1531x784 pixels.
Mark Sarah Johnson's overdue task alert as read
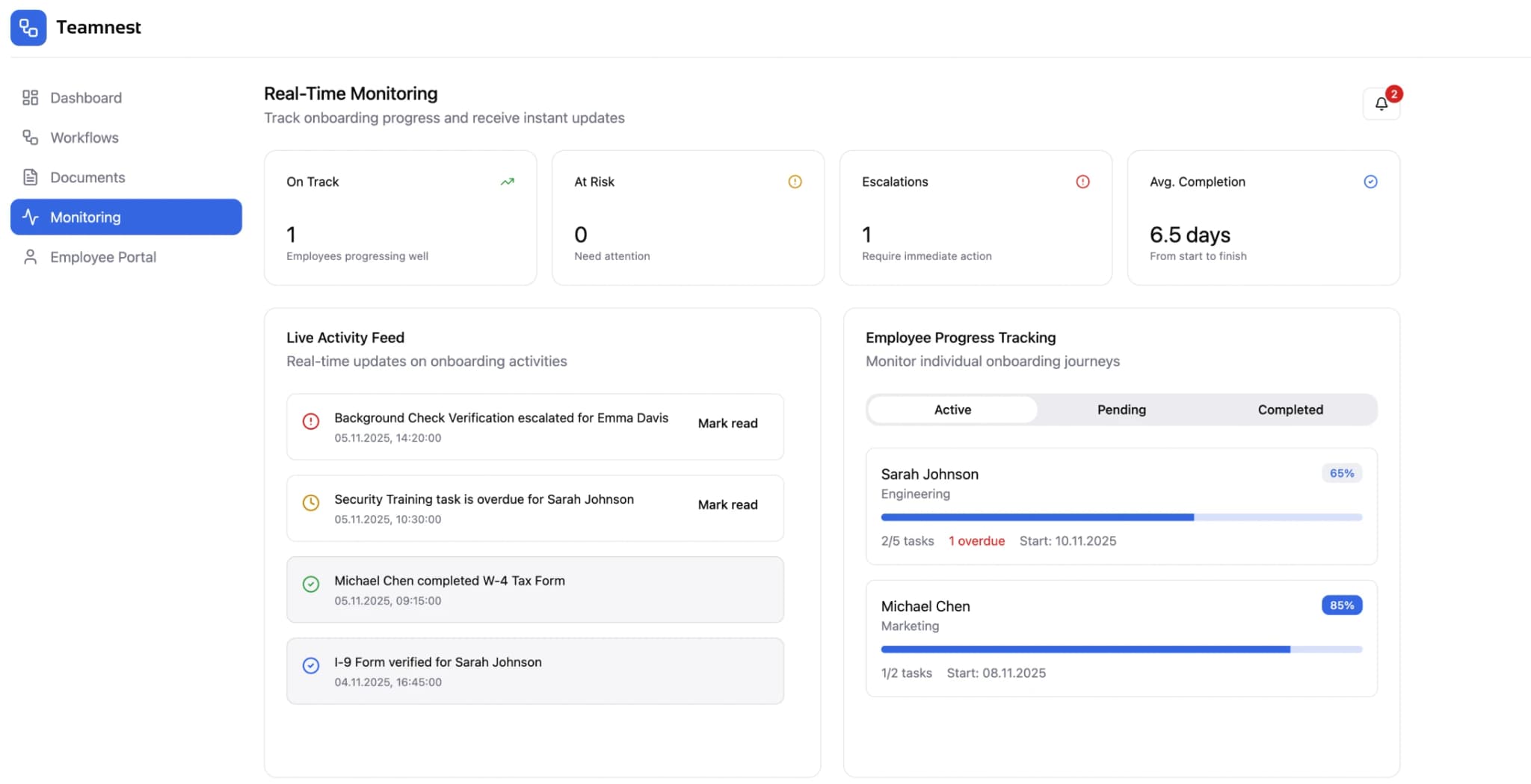pyautogui.click(x=727, y=504)
